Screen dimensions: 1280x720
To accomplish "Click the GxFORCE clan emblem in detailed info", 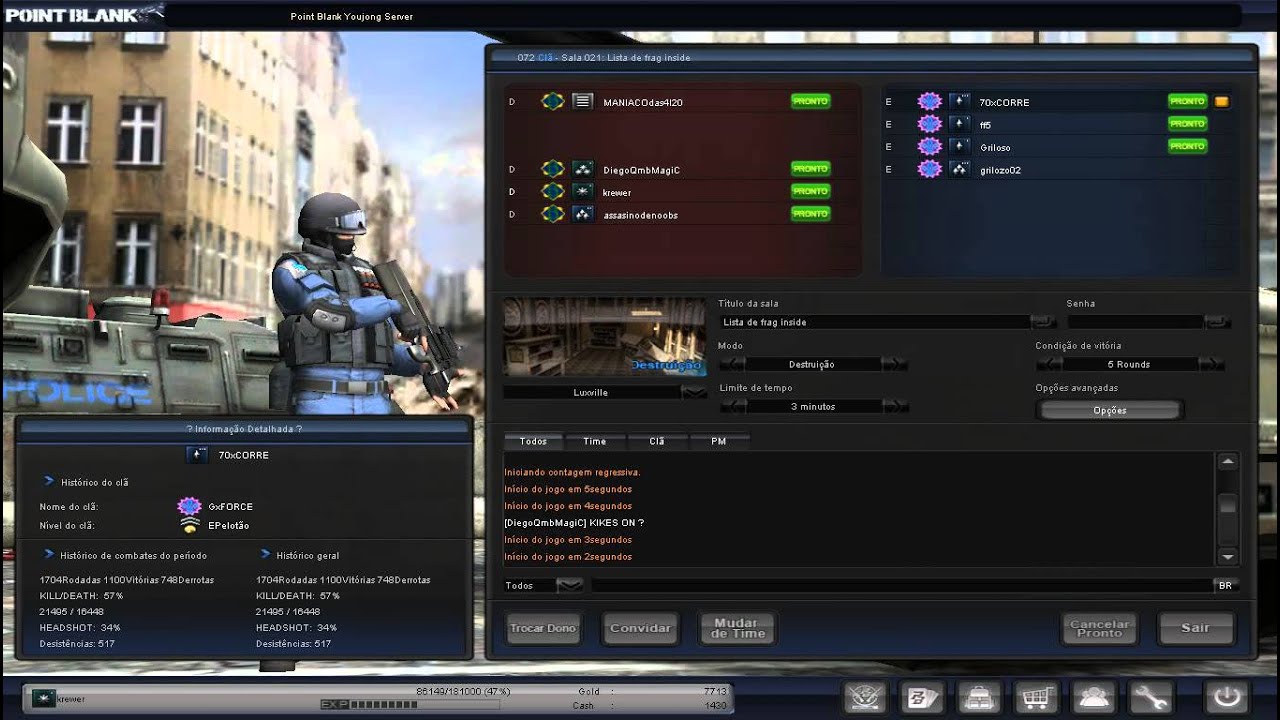I will (189, 506).
